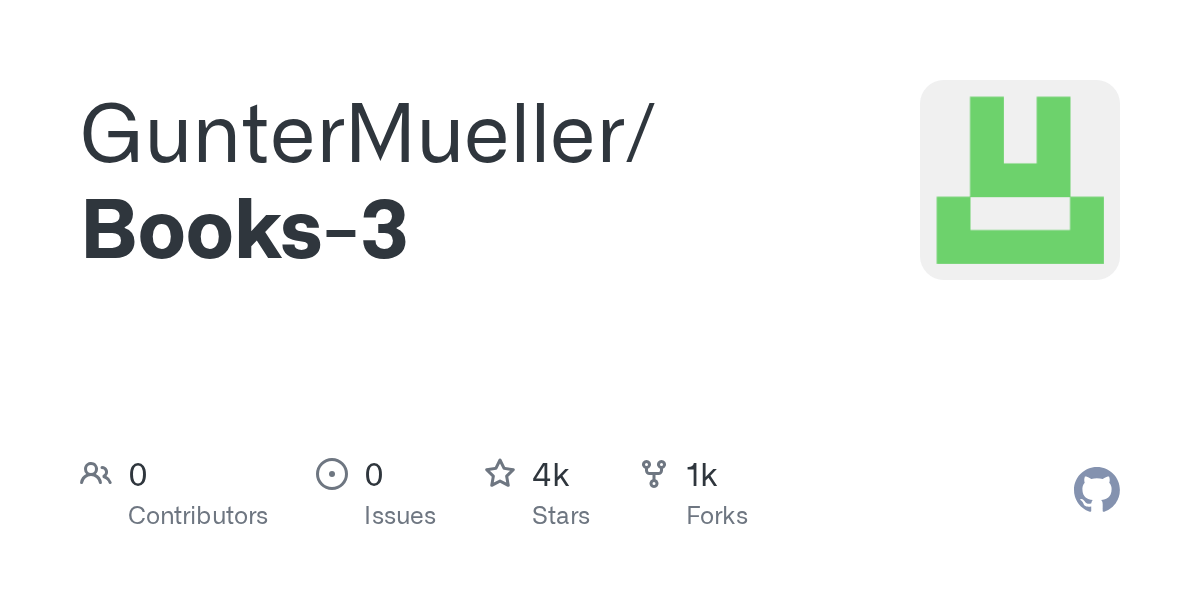Click the green identicon avatar image
Viewport: 1200px width, 600px height.
tap(1019, 180)
